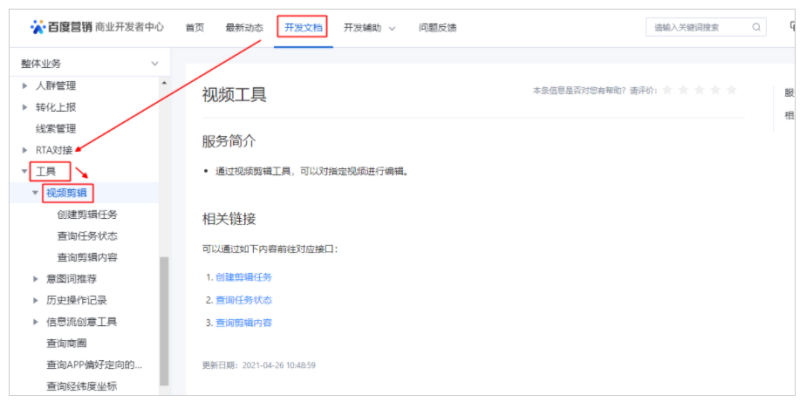Select 意图词推荐 in the sidebar
Image resolution: width=800 pixels, height=402 pixels.
pyautogui.click(x=71, y=279)
